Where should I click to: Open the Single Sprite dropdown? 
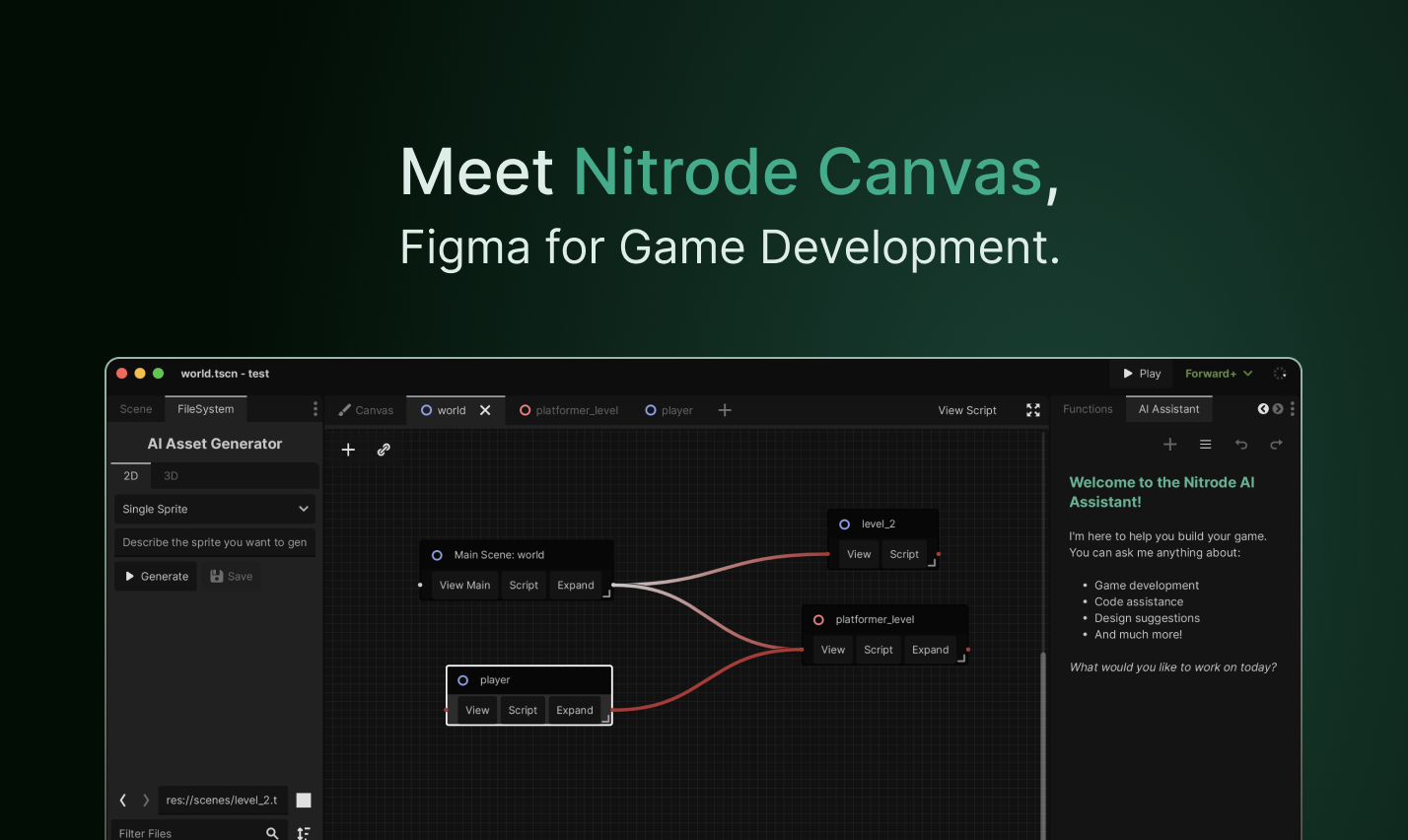(215, 510)
